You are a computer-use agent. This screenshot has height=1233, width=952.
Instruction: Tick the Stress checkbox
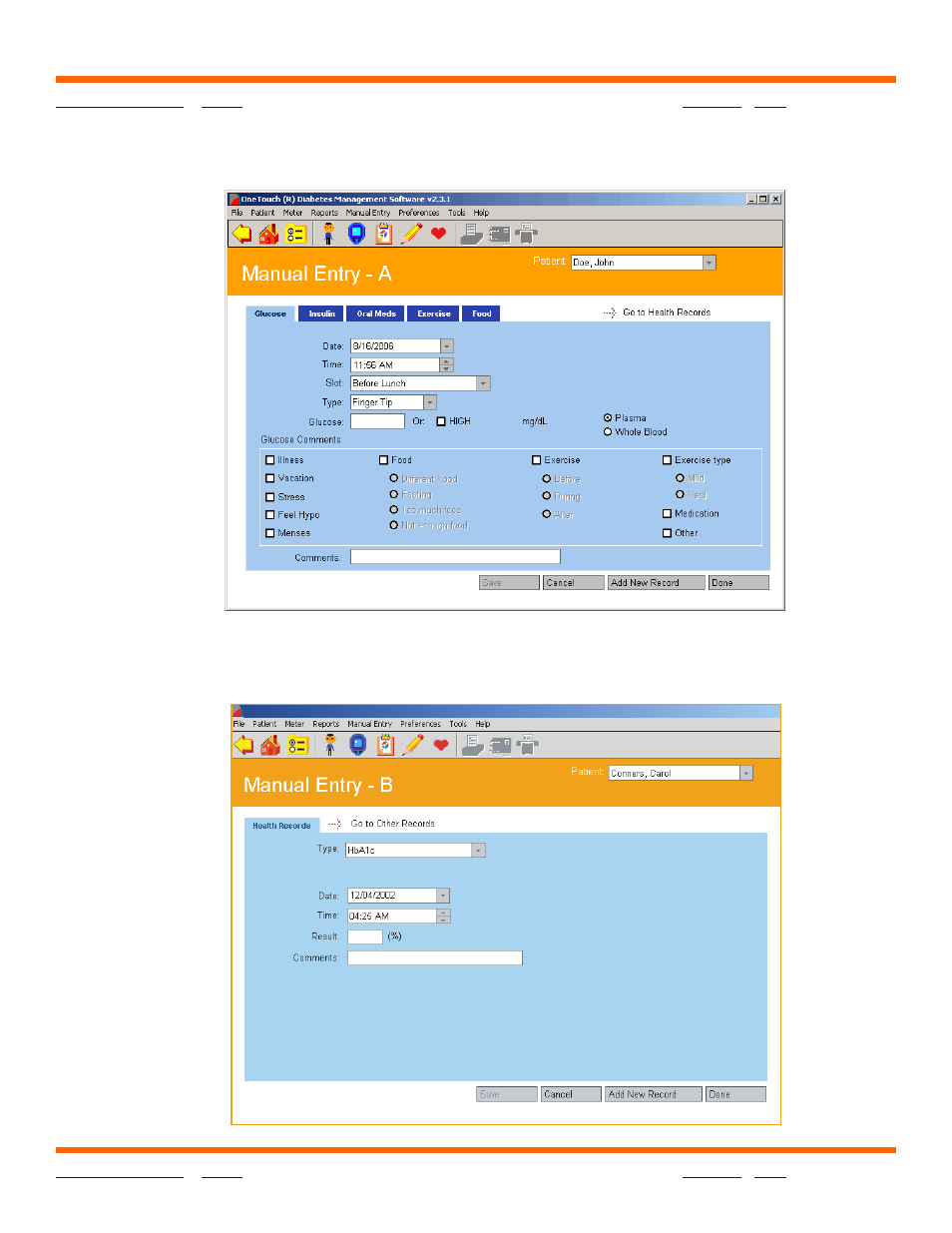click(x=269, y=497)
